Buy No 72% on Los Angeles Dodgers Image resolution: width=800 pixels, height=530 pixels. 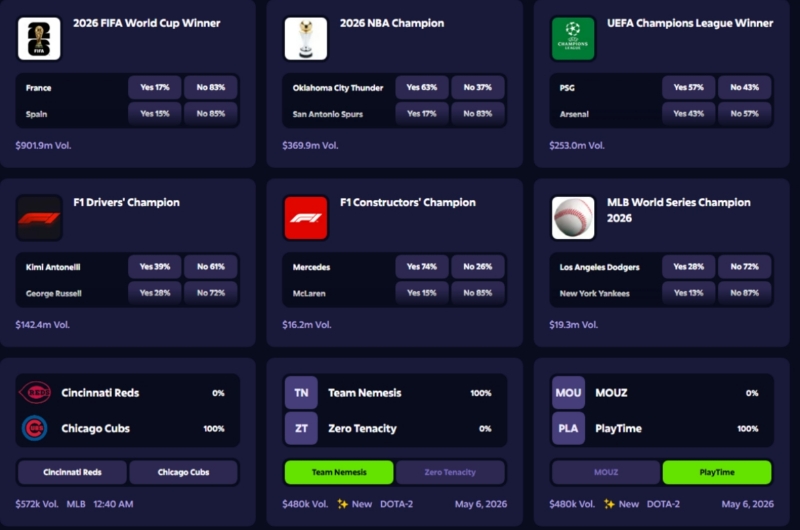pos(744,266)
